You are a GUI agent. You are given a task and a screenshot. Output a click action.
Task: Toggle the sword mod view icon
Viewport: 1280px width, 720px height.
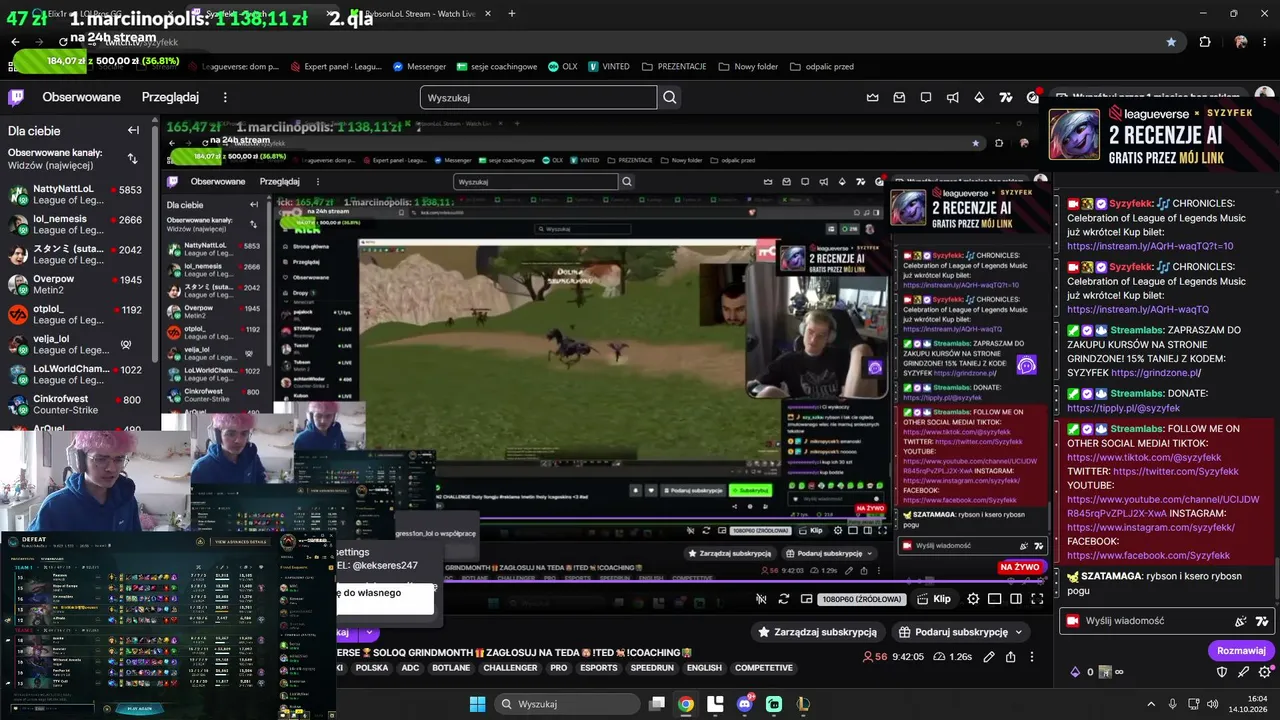tap(1243, 672)
